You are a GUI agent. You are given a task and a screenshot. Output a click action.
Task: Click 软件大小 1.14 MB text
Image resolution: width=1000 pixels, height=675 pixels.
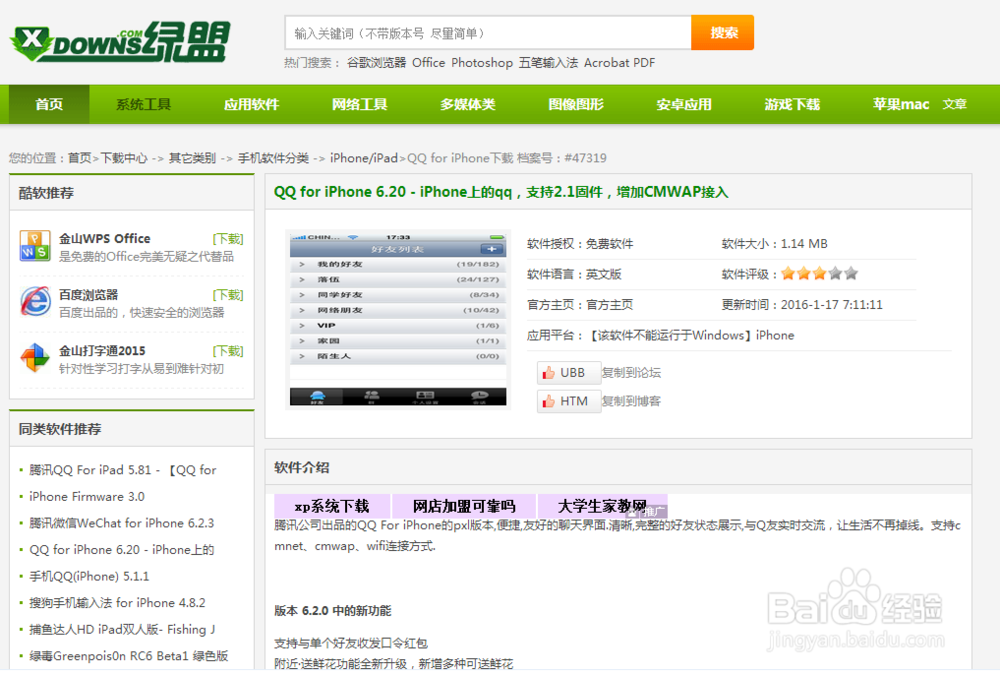[x=774, y=244]
